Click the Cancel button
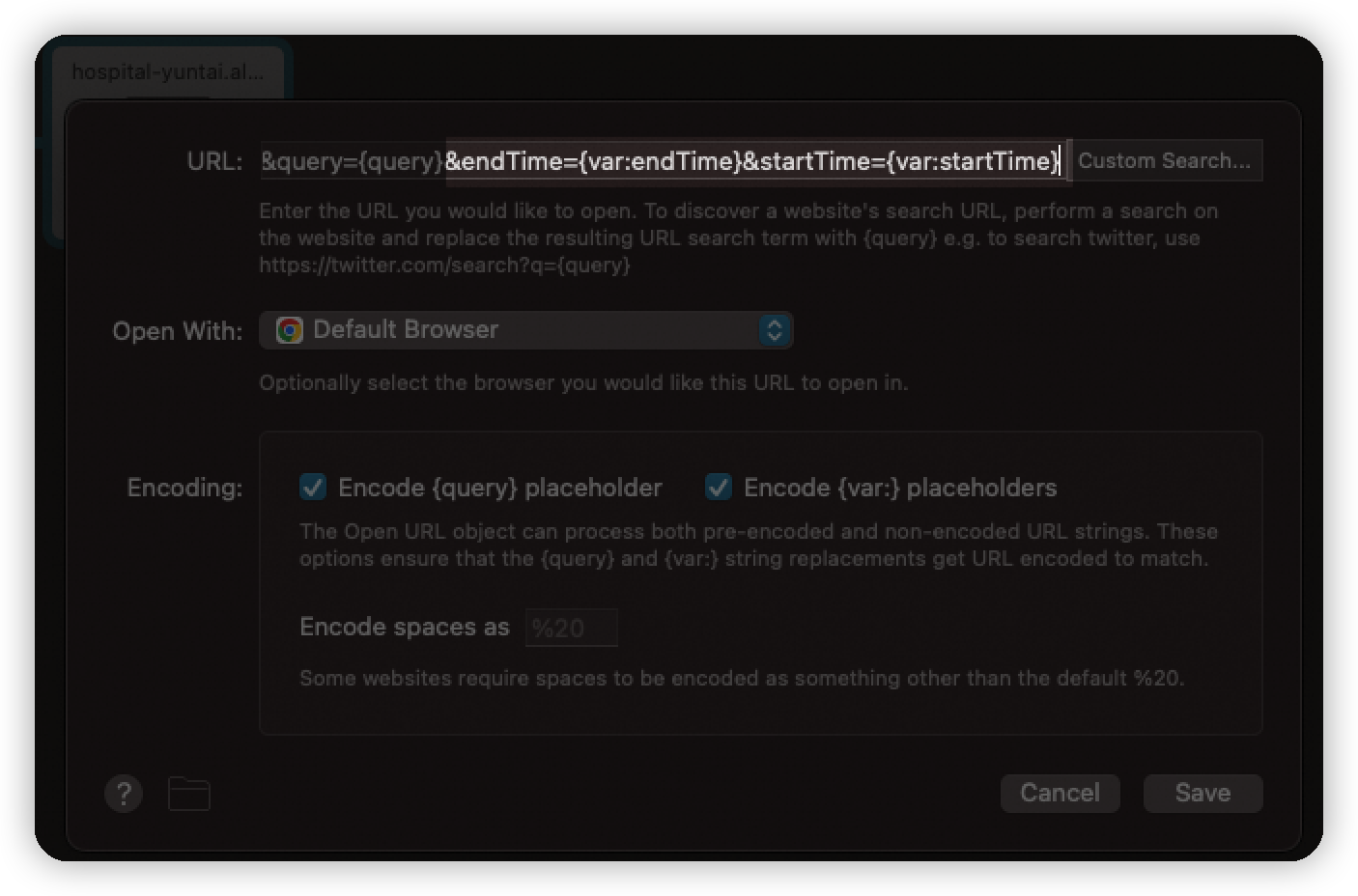The width and height of the screenshot is (1358, 896). pos(1060,793)
